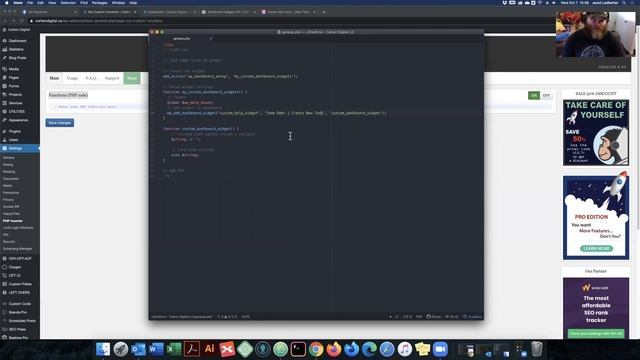Open the Atom File menu

tap(30, 2)
